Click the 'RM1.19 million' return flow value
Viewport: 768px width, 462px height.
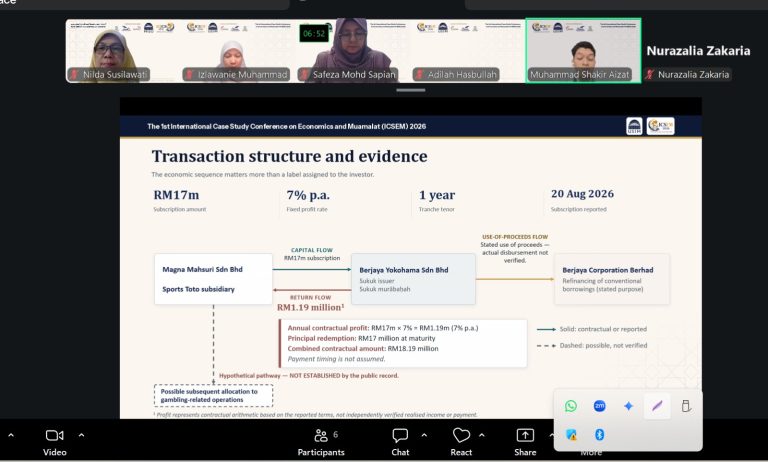click(311, 308)
